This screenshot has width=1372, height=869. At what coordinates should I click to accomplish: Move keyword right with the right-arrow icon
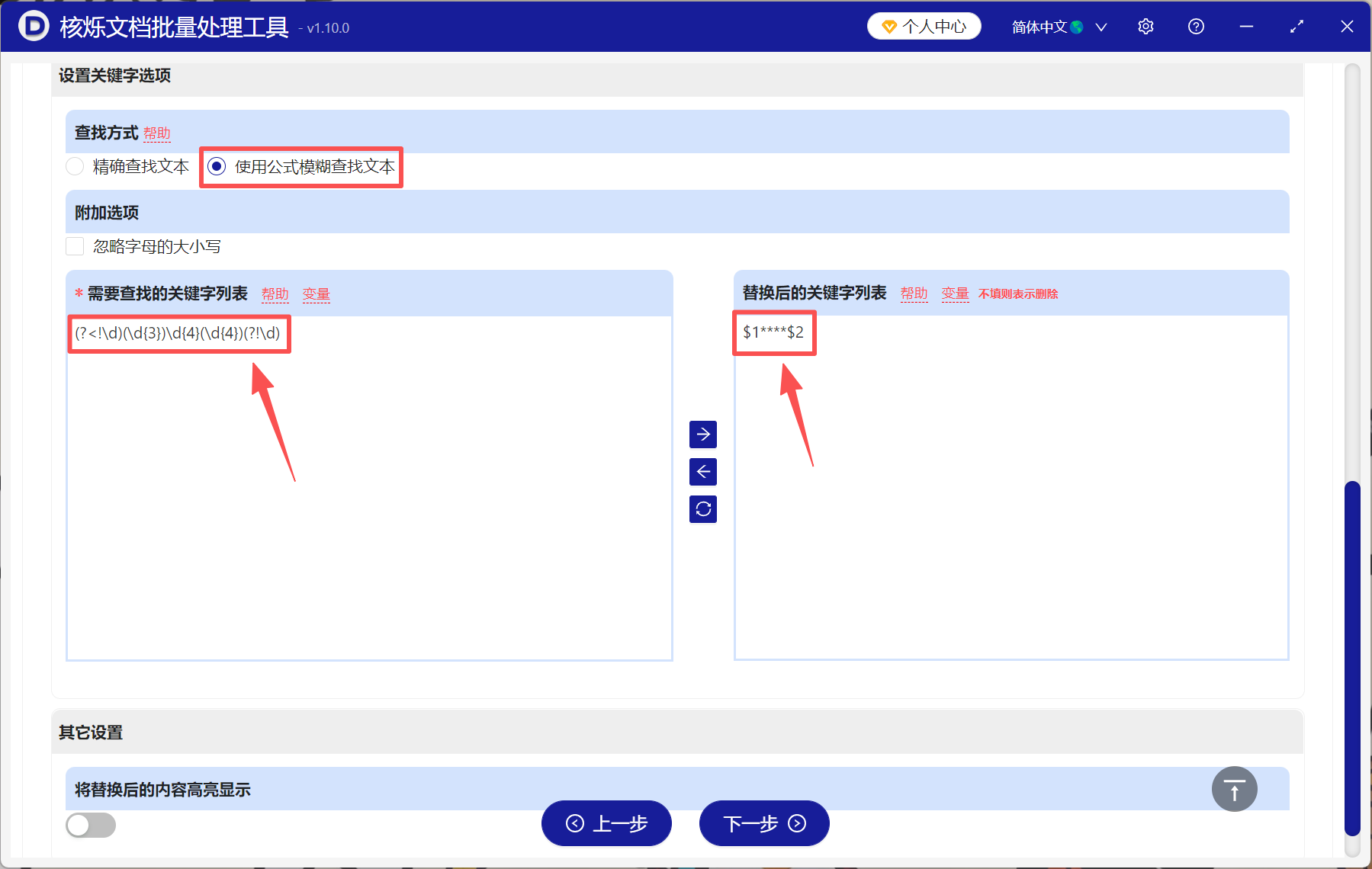pyautogui.click(x=702, y=434)
